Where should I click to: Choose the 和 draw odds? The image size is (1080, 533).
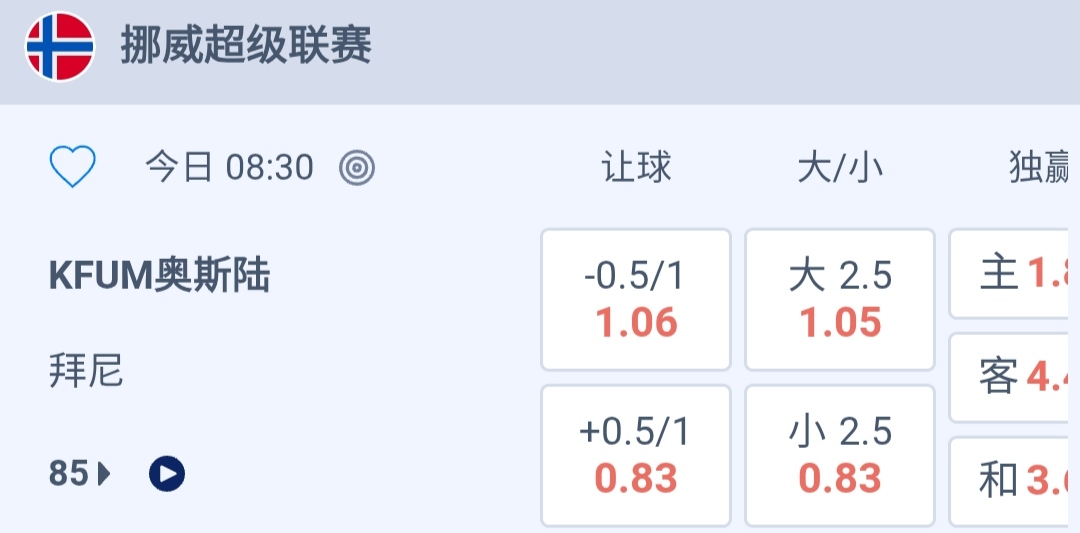point(1015,481)
